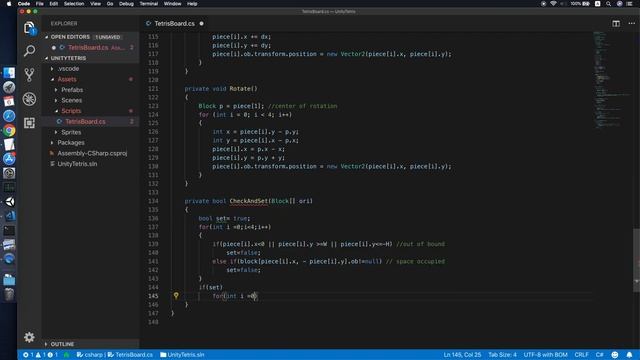This screenshot has height=360, width=640.
Task: Open Assembly-CSharp.csproj file
Action: point(92,153)
